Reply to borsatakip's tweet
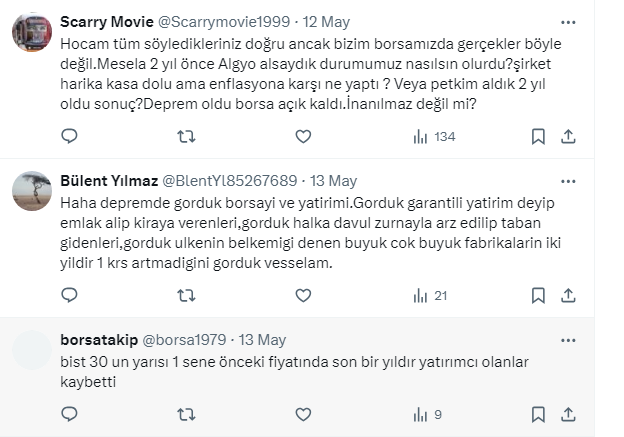The width and height of the screenshot is (624, 437). 69,413
